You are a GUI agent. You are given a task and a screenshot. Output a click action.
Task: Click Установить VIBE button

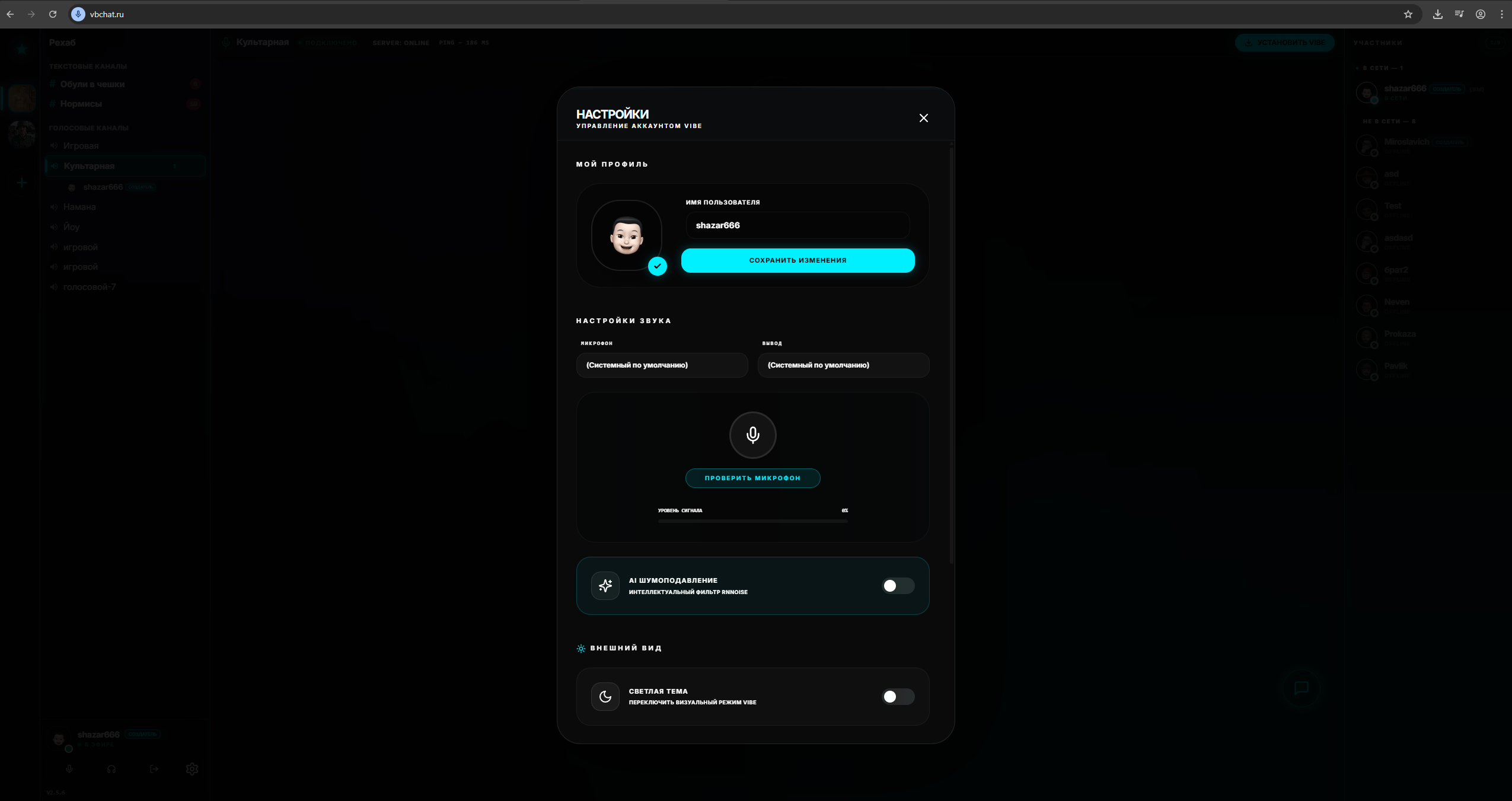(x=1284, y=43)
